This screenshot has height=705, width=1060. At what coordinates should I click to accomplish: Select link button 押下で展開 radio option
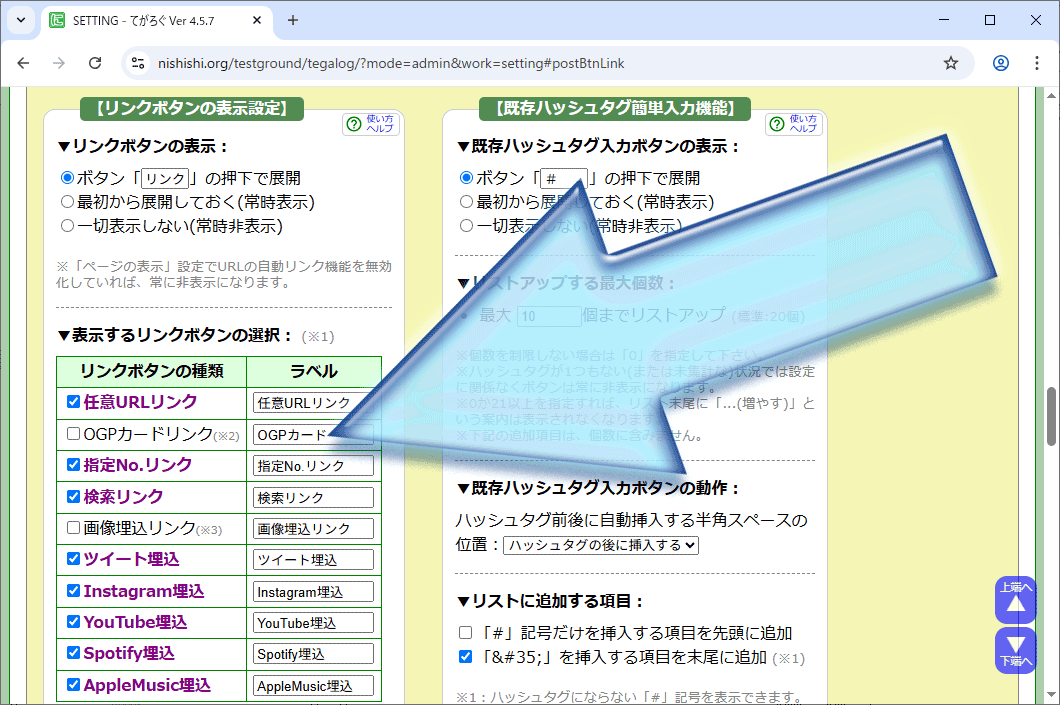click(67, 178)
